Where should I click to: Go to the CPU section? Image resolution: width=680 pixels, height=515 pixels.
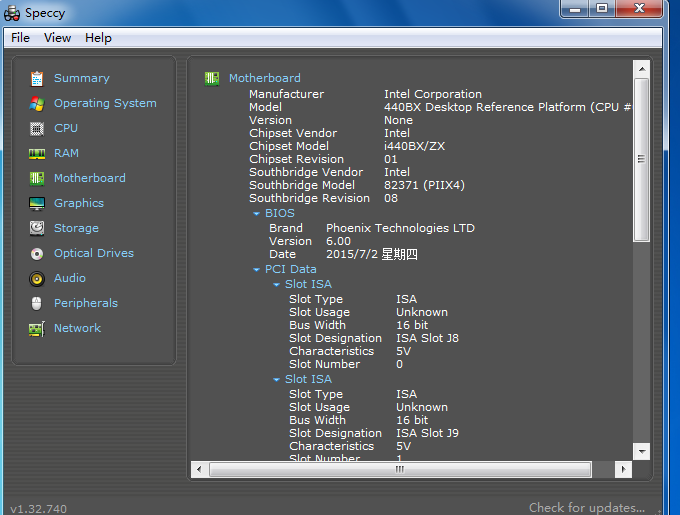click(x=66, y=128)
